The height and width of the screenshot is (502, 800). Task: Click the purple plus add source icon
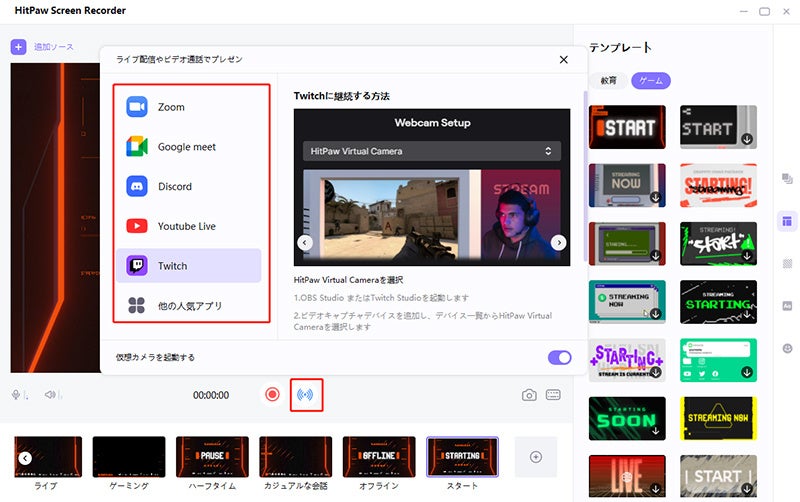[18, 47]
